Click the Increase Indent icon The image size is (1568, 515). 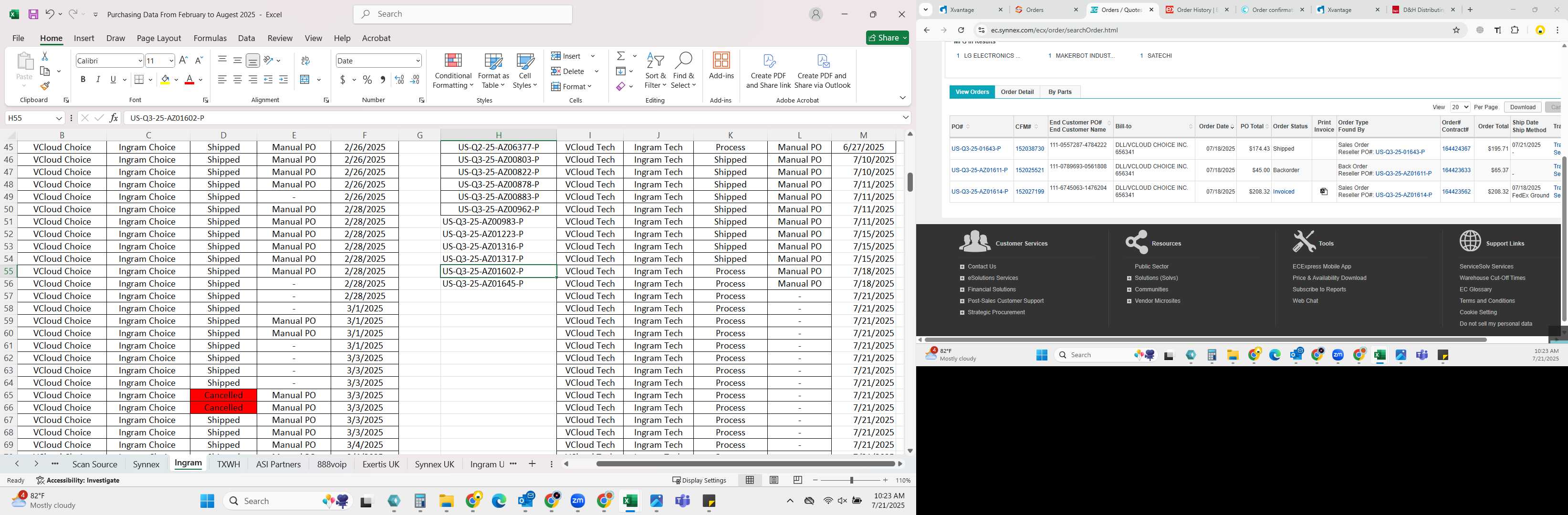click(283, 80)
